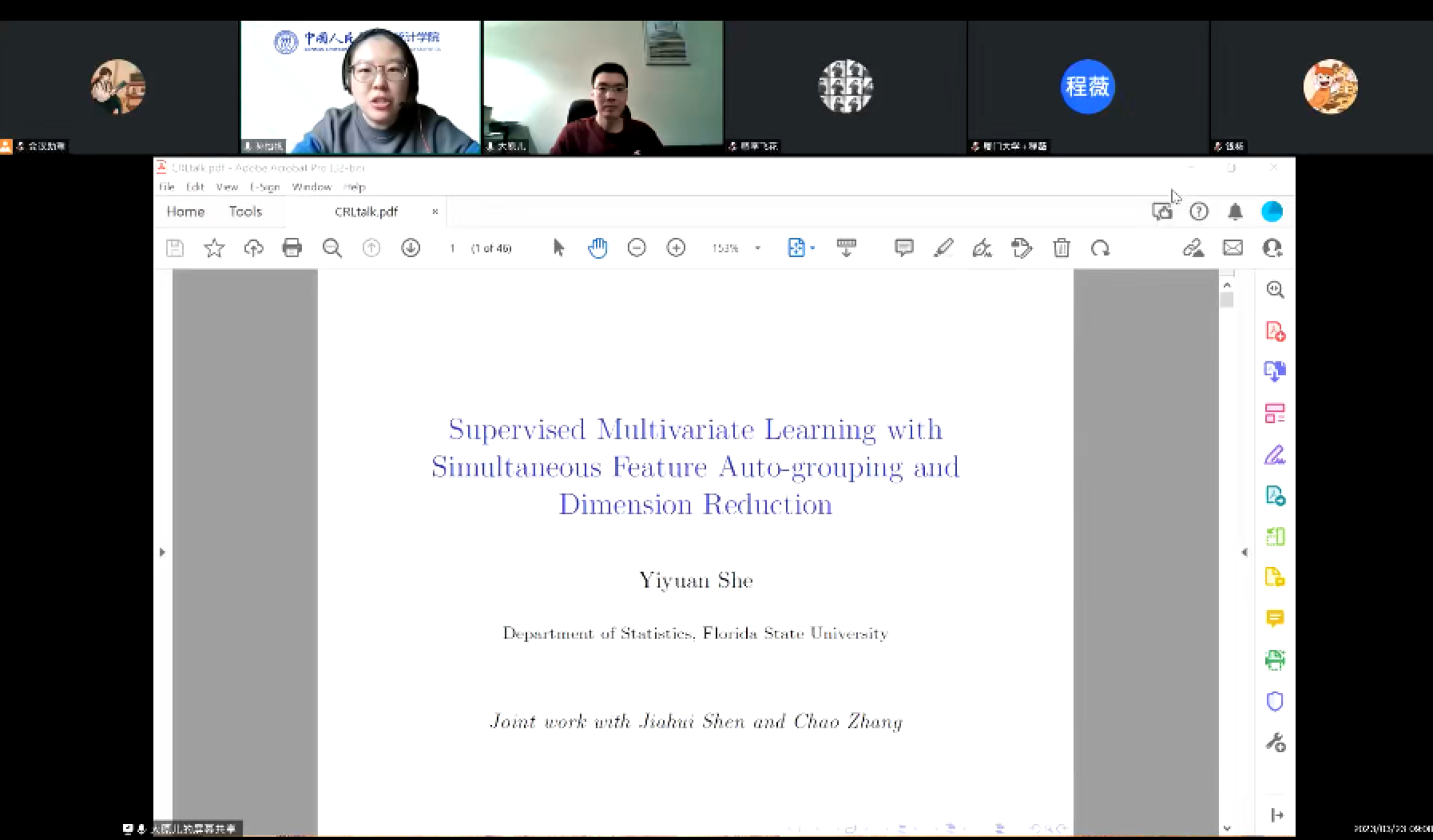Expand the left navigation pane arrow
1433x840 pixels.
tap(162, 552)
